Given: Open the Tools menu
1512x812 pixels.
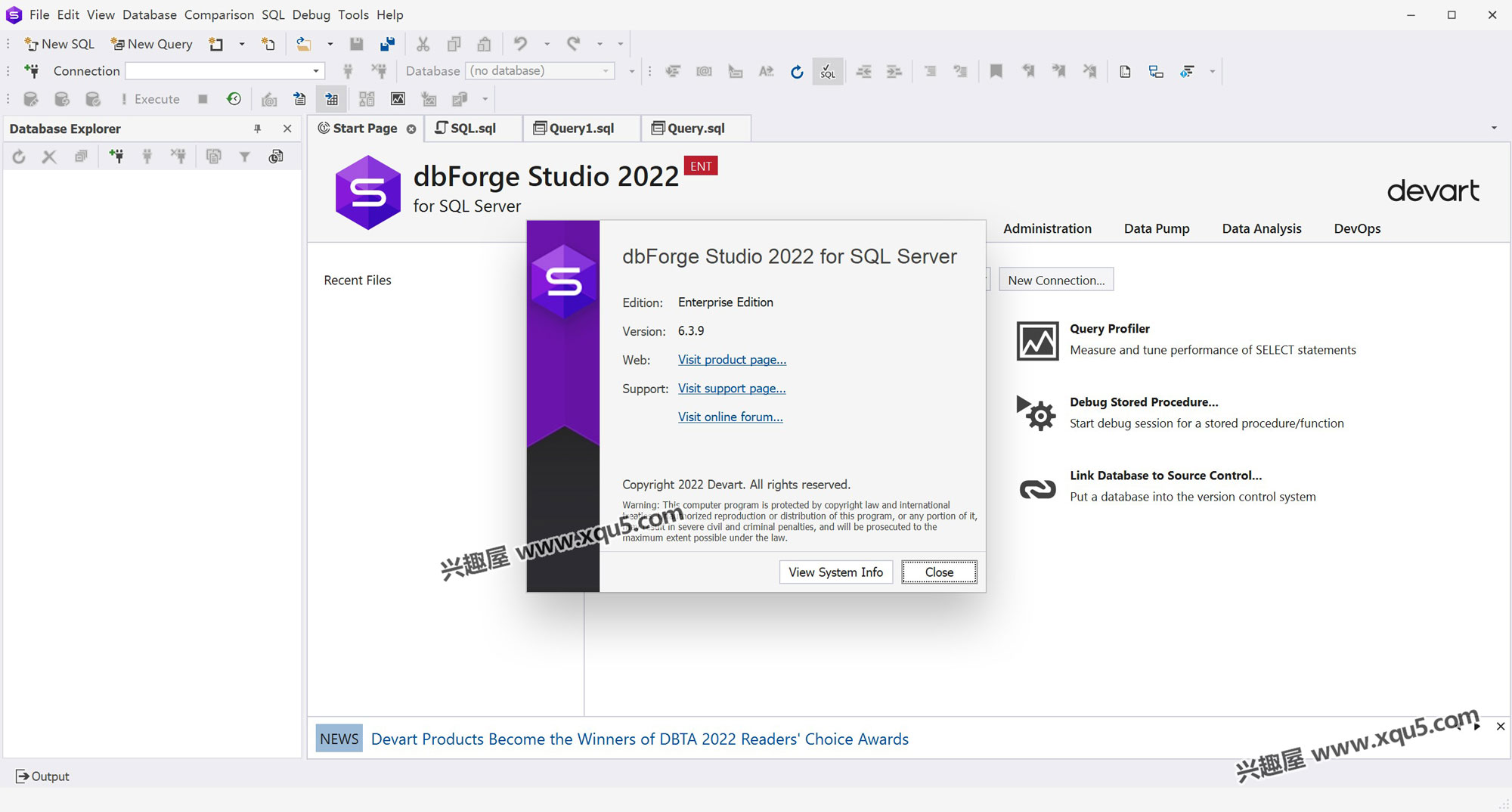Looking at the screenshot, I should pos(353,14).
